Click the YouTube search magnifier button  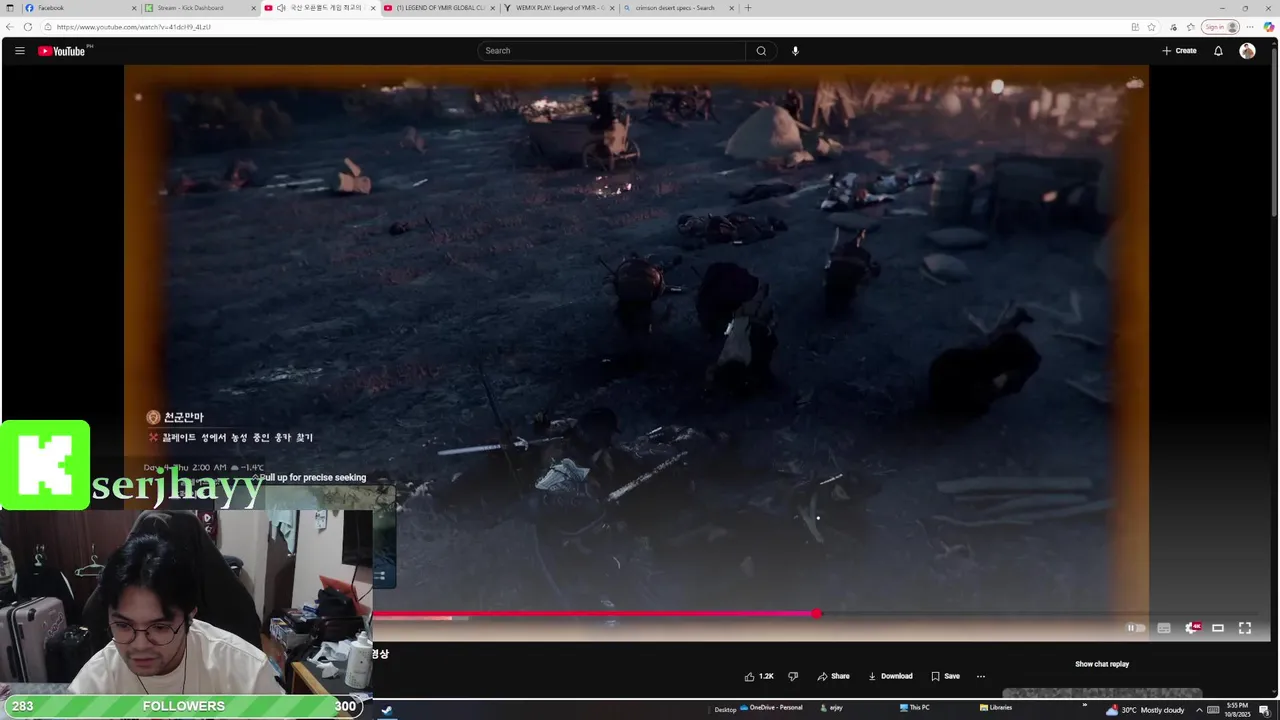coord(761,51)
